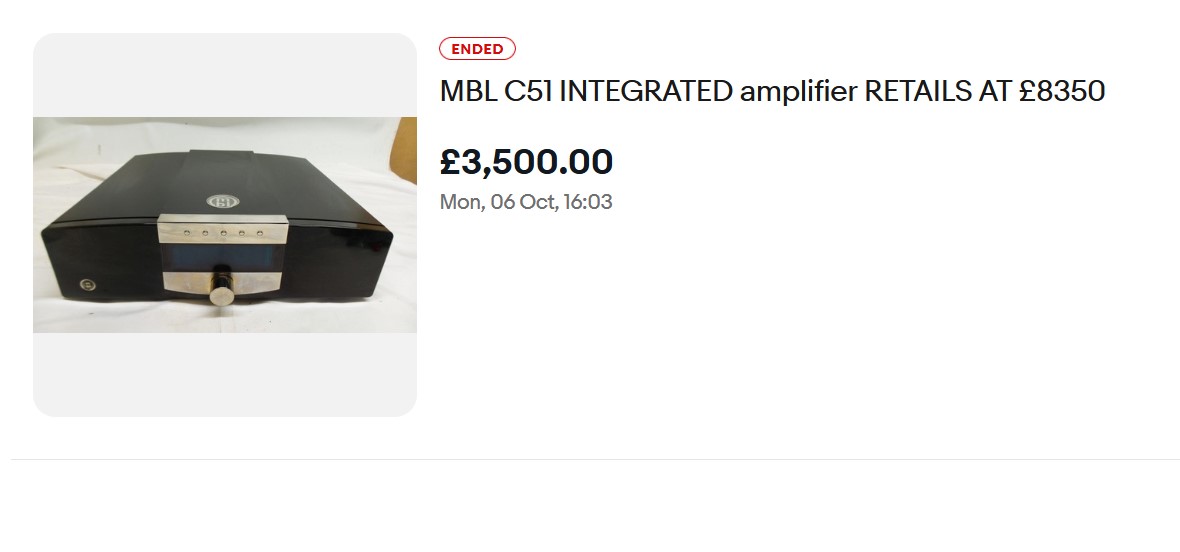Click the word INTEGRATED in the title
1180x552 pixels.
pyautogui.click(x=645, y=92)
